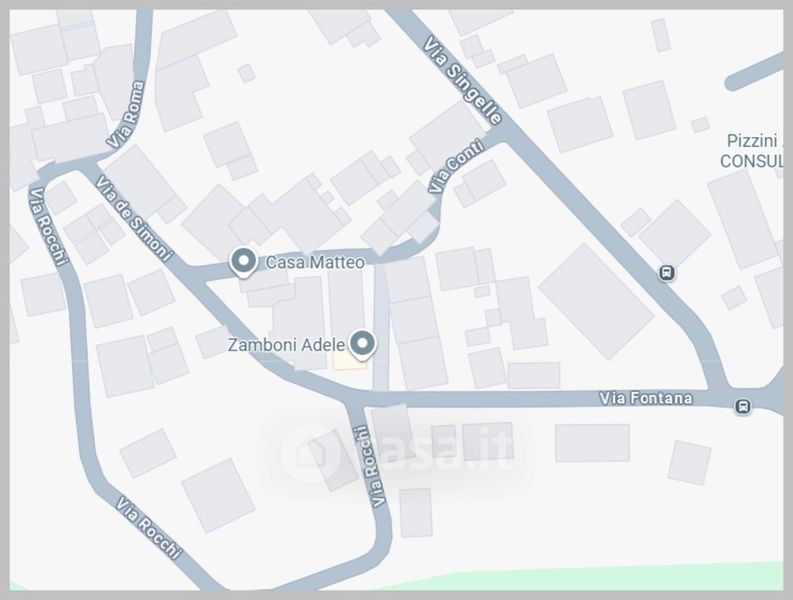Select the bus stop icon on Via Singelle
The width and height of the screenshot is (793, 600).
coord(667,273)
